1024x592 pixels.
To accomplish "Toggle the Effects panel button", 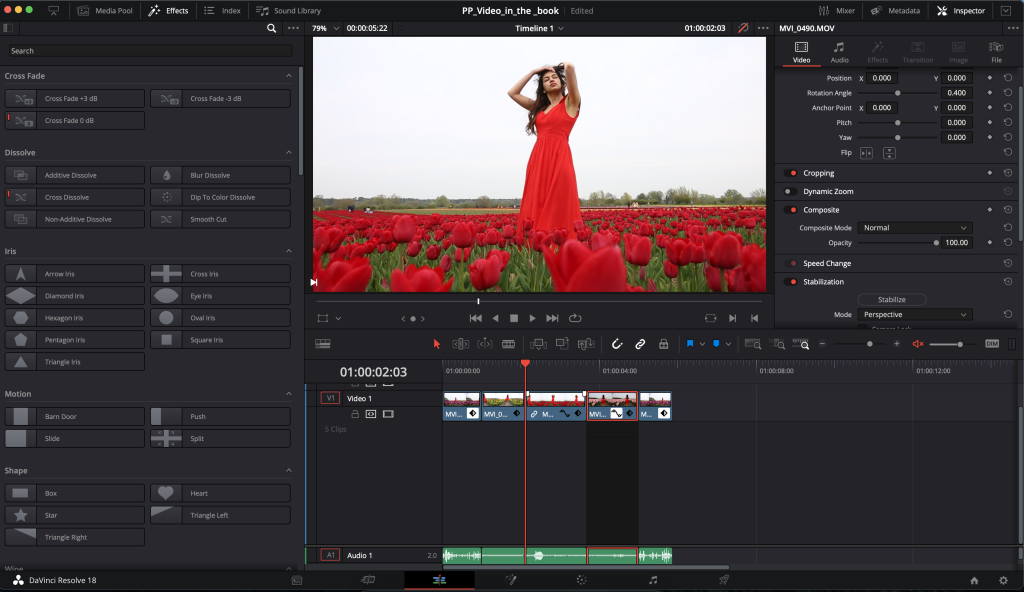I will click(x=168, y=10).
